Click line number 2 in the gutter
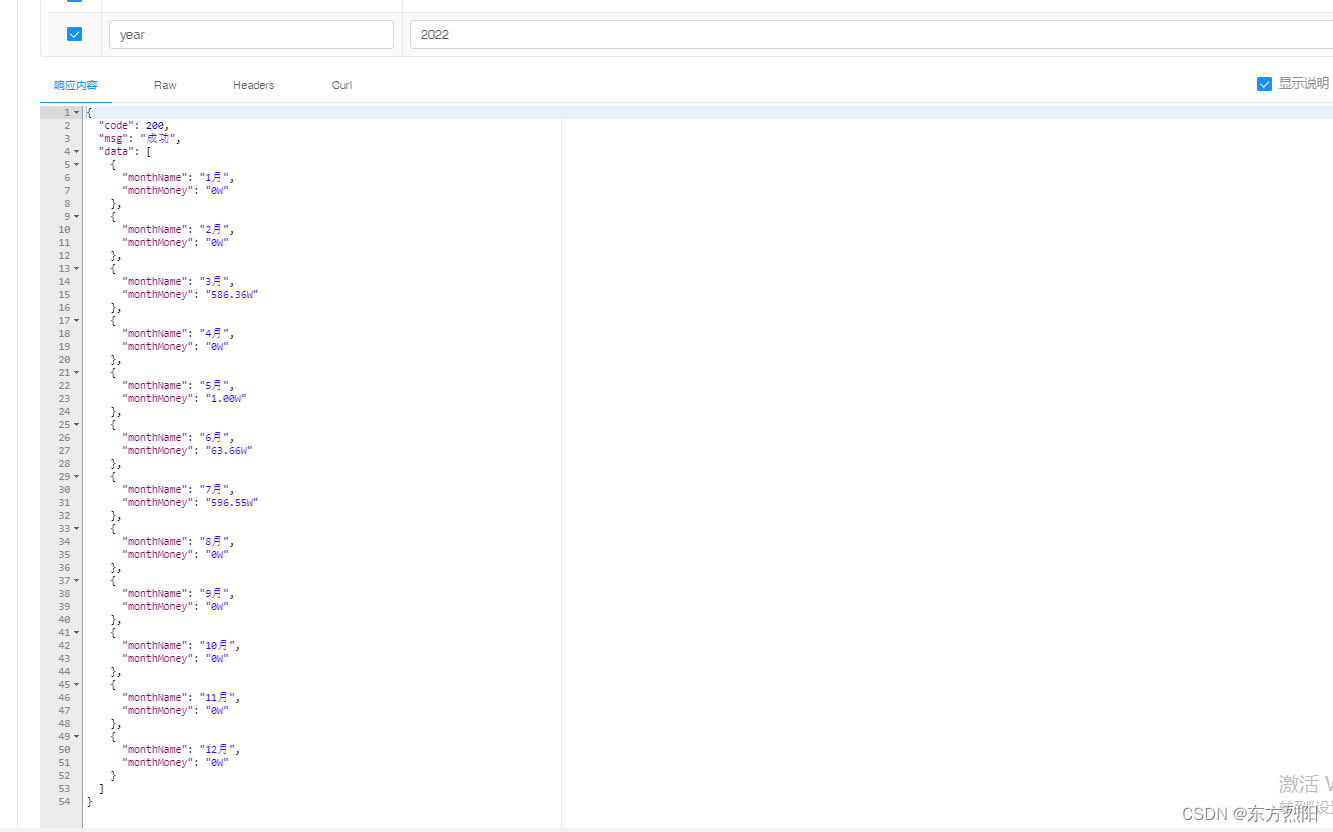This screenshot has height=832, width=1333. pos(67,125)
